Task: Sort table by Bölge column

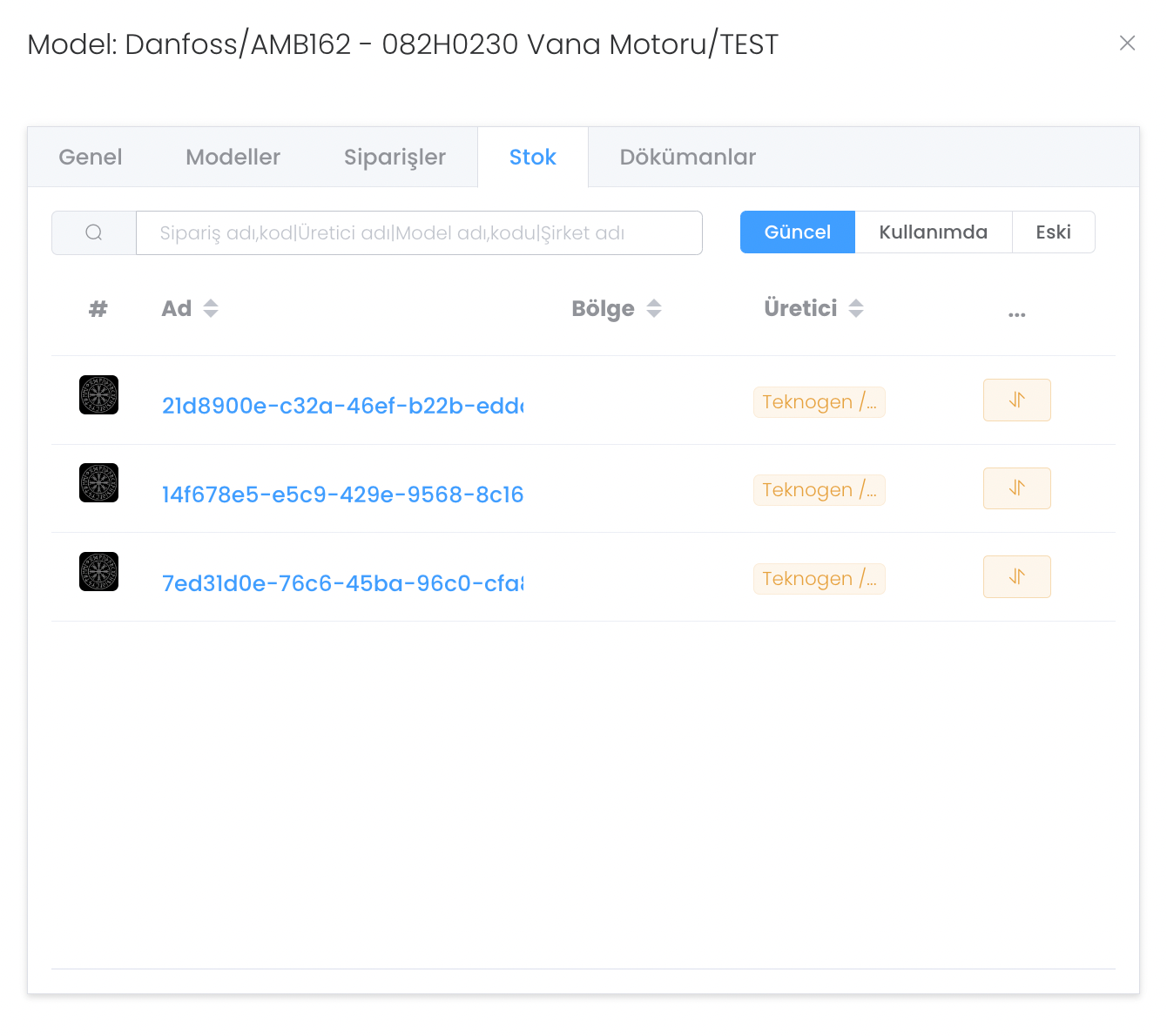Action: coord(654,308)
